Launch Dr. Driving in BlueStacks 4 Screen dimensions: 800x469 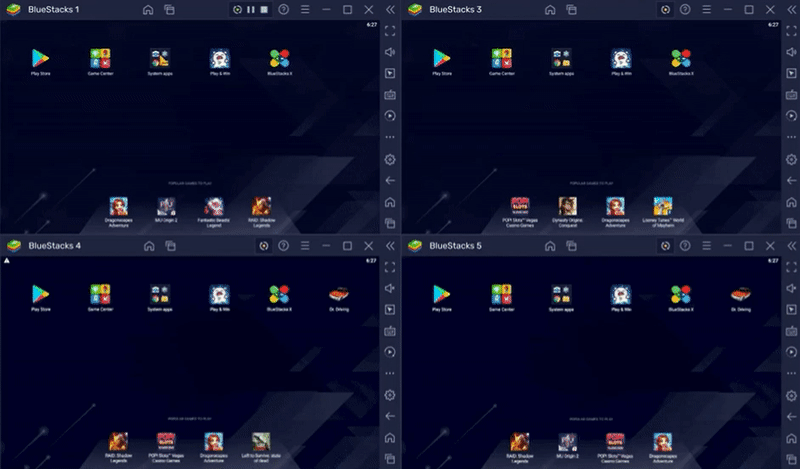click(339, 294)
